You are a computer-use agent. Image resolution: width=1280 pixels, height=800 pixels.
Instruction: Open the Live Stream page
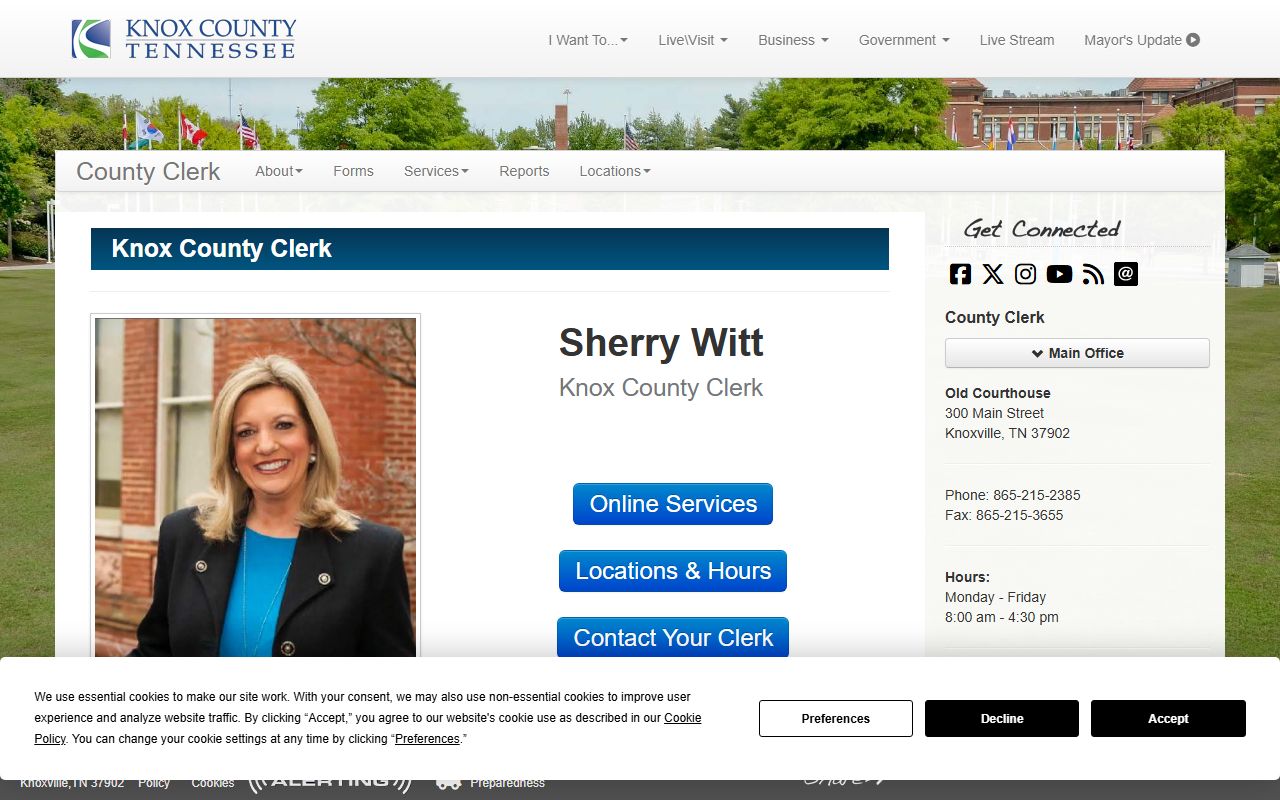tap(1017, 40)
